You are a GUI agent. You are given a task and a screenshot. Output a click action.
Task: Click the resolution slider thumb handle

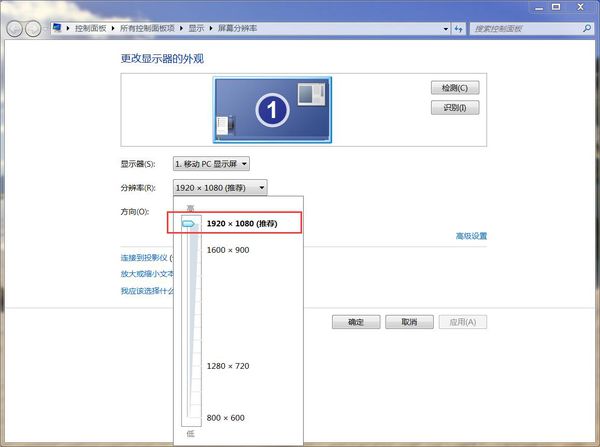click(188, 224)
